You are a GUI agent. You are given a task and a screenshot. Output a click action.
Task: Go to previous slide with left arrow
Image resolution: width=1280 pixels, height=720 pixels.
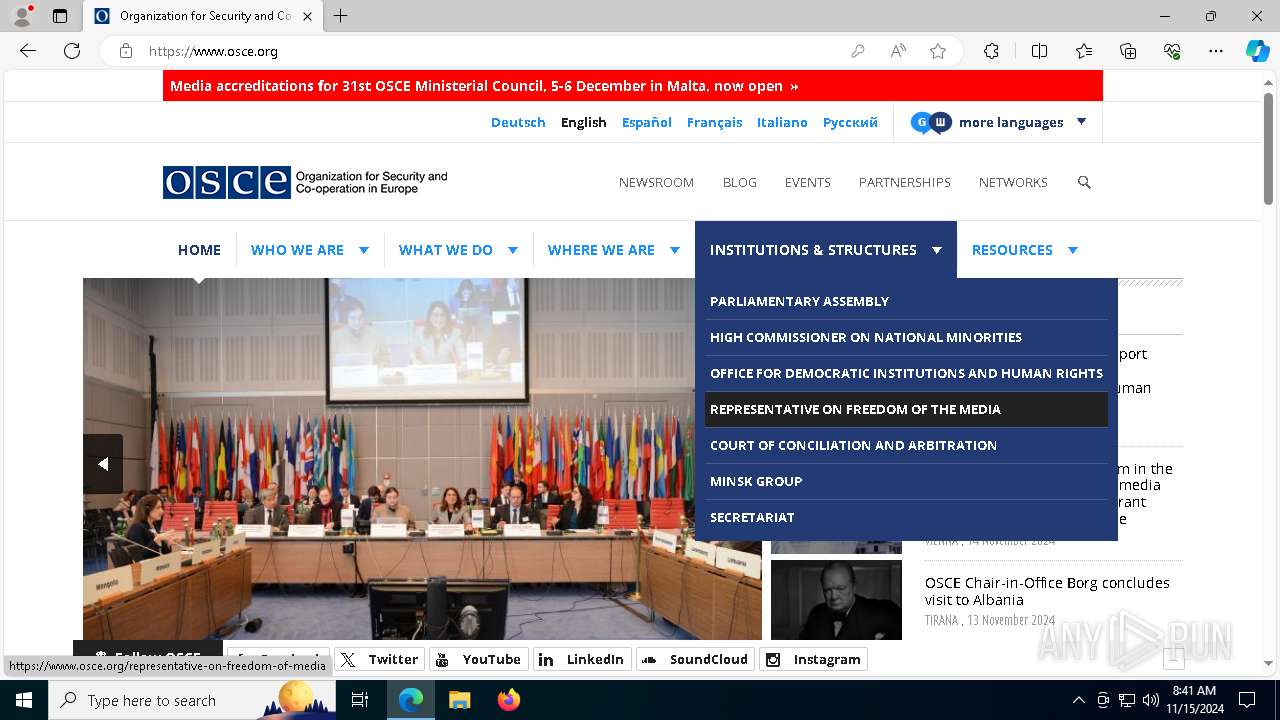click(103, 464)
